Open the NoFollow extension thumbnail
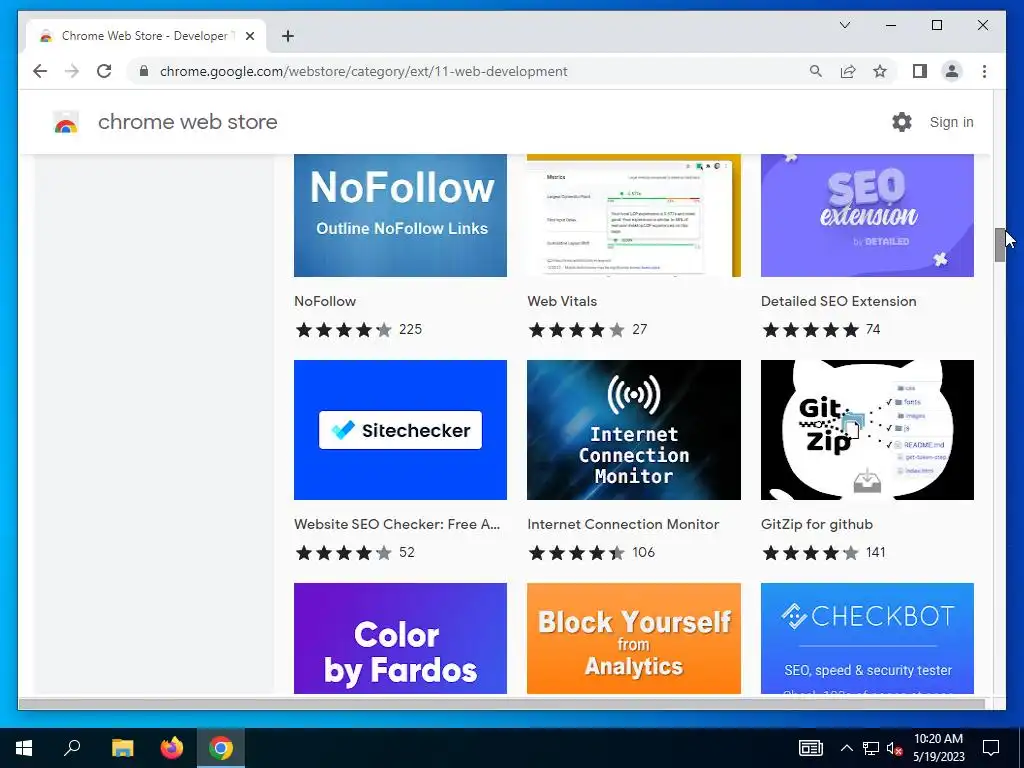1024x768 pixels. [400, 216]
